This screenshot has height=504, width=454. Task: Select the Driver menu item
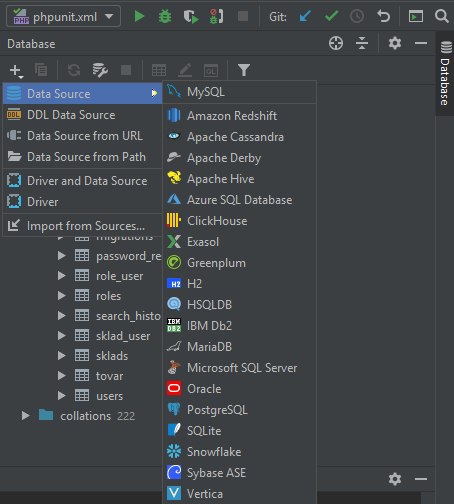pyautogui.click(x=82, y=202)
